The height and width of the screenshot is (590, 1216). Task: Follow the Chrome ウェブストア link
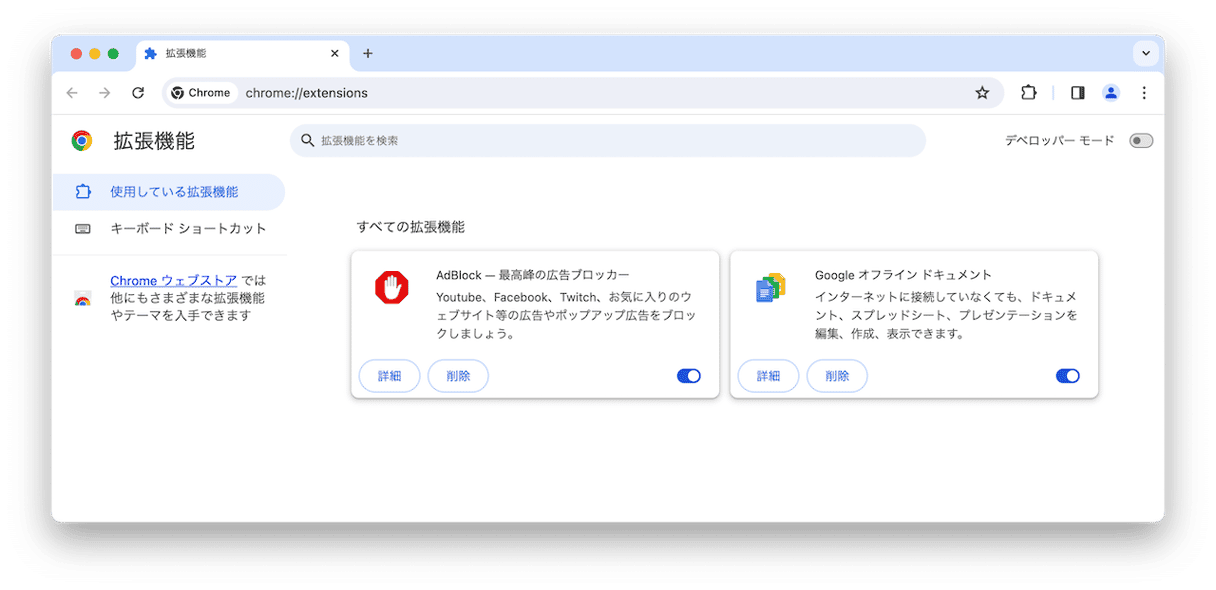tap(173, 281)
